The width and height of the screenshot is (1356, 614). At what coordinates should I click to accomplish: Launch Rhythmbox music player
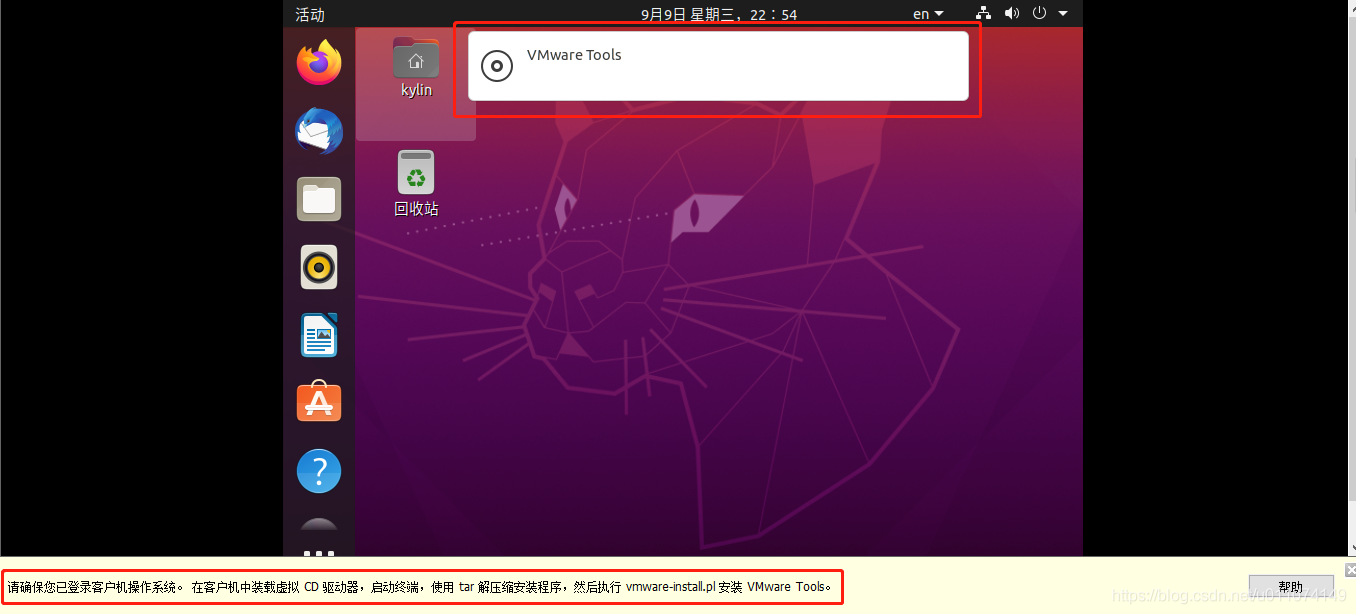pos(319,267)
